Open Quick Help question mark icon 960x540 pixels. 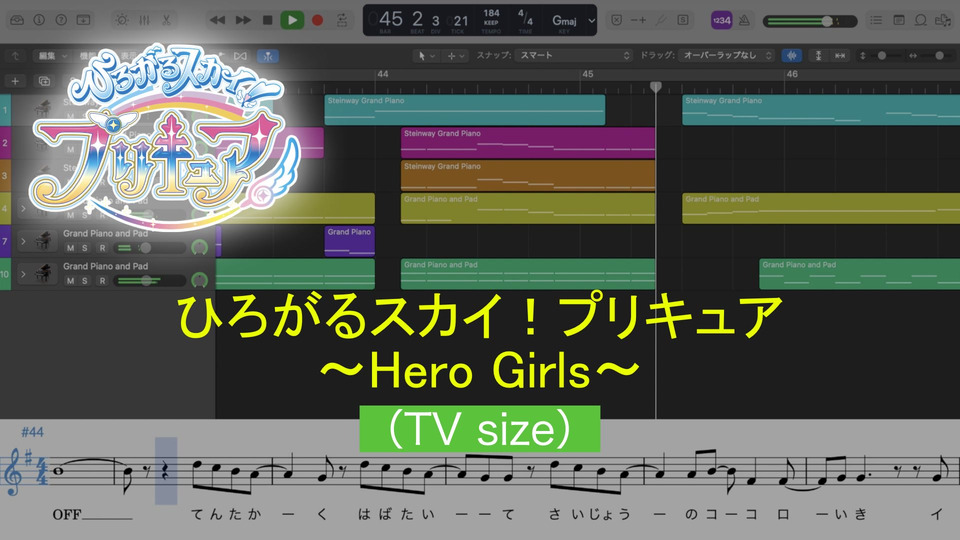[x=61, y=20]
